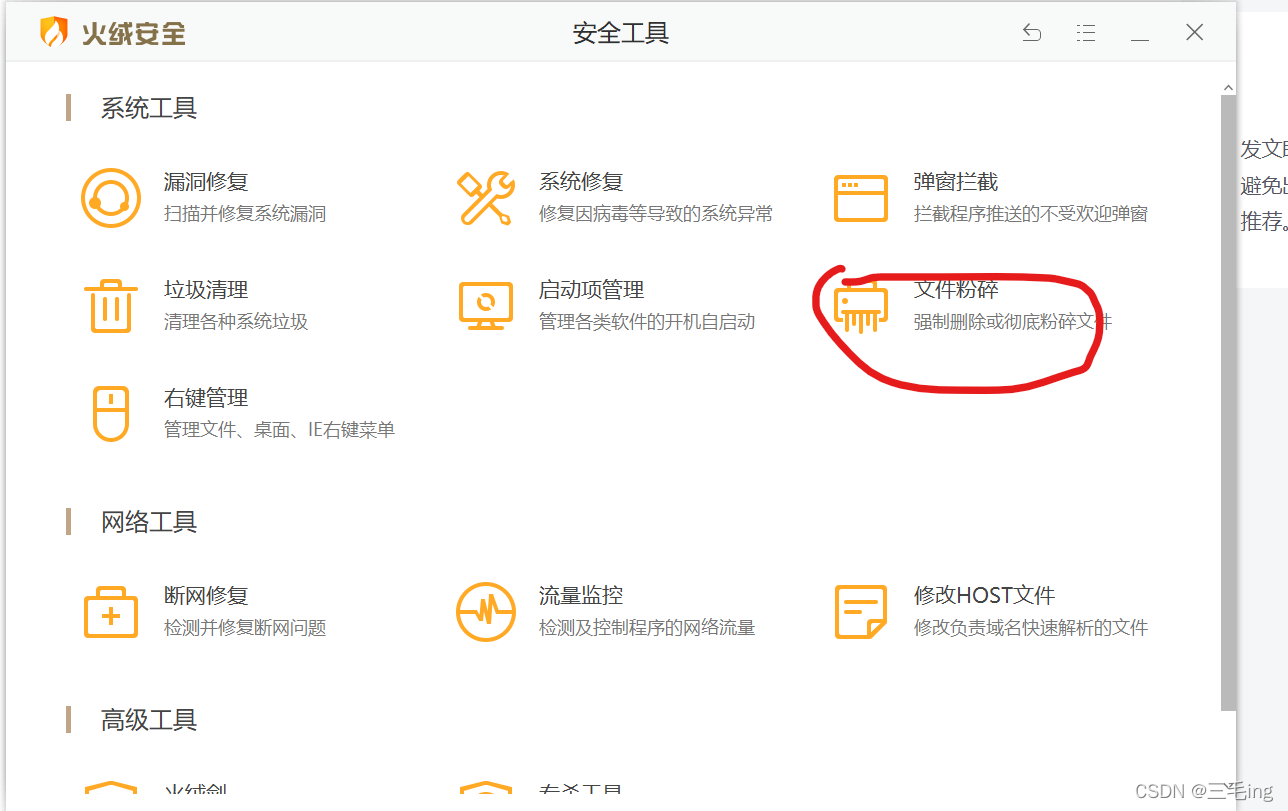Open the 漏洞修复 vulnerability repair icon

point(110,197)
